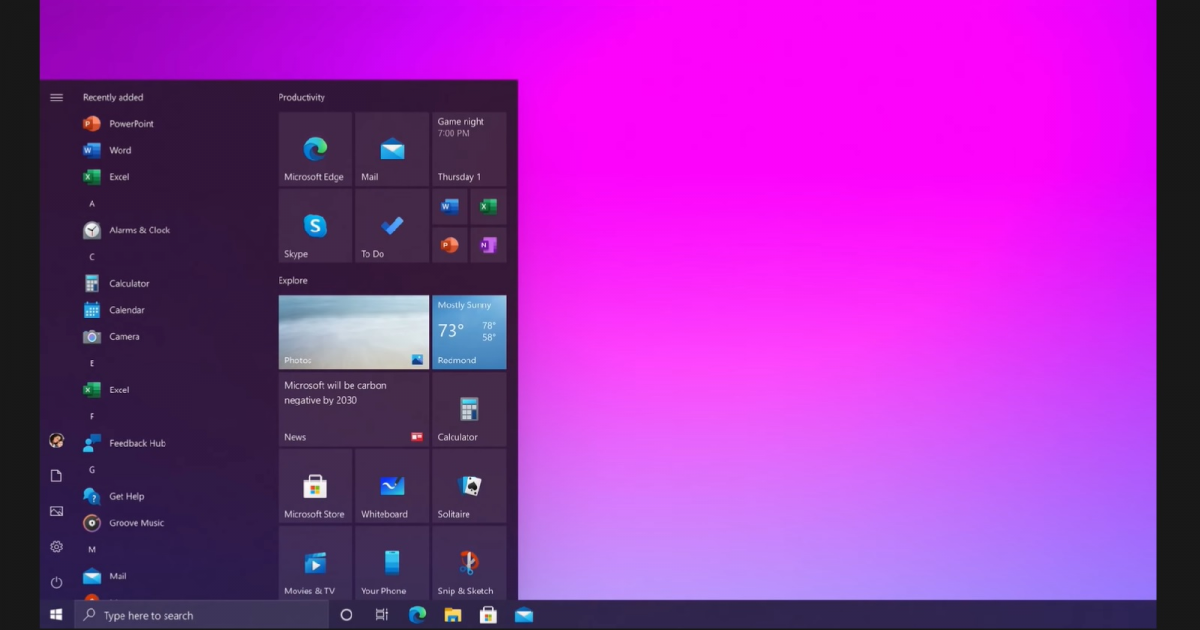Open the Whiteboard tile
This screenshot has width=1200, height=630.
click(x=392, y=486)
